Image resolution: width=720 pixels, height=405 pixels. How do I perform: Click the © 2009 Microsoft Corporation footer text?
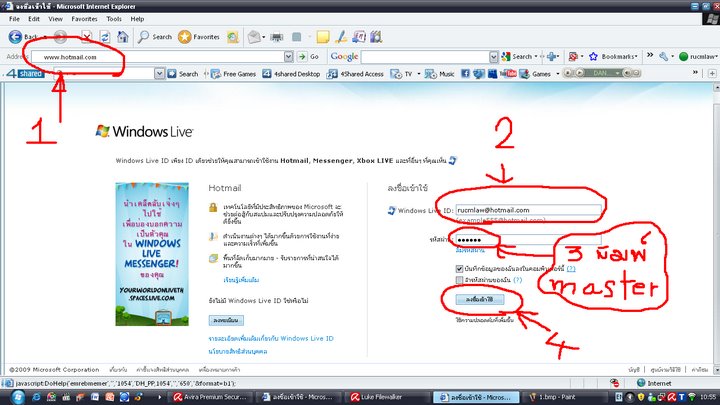pos(54,370)
